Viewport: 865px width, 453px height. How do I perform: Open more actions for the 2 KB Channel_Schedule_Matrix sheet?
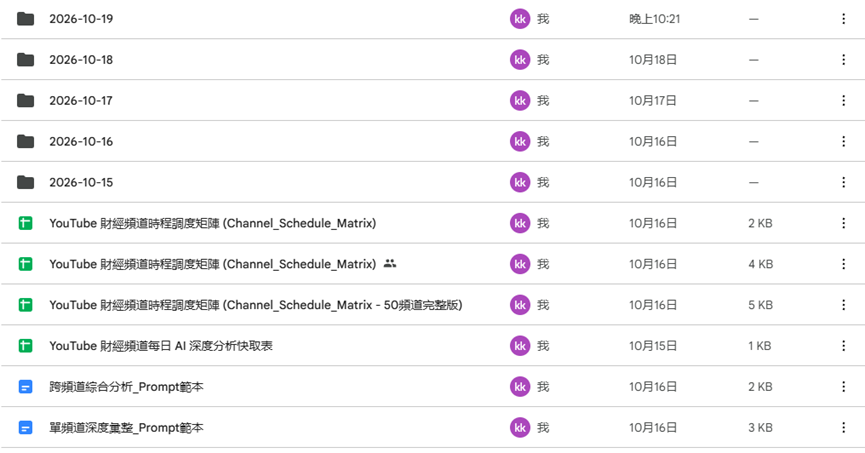point(843,223)
